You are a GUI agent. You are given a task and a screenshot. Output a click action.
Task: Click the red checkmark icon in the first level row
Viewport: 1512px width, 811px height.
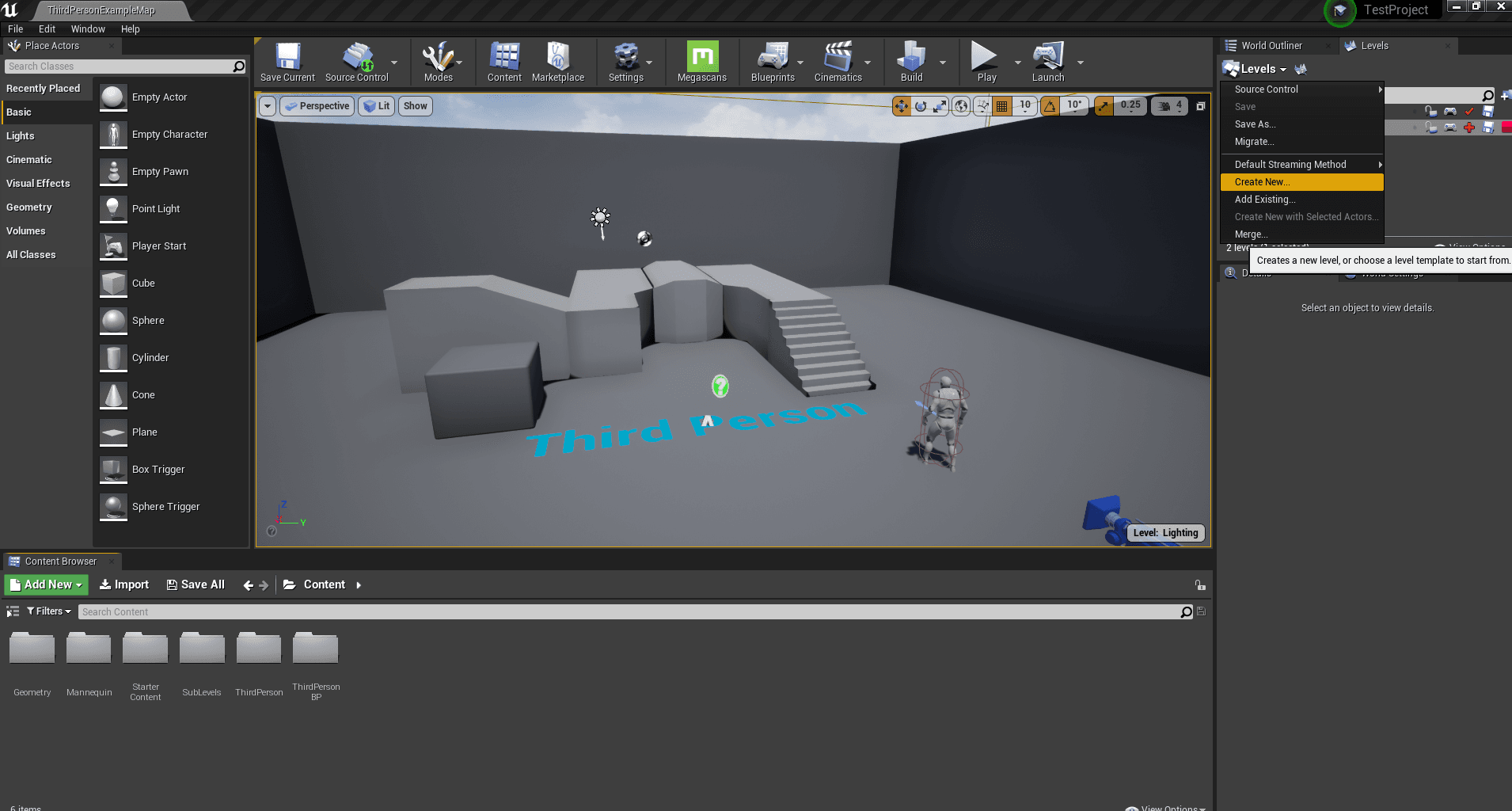[x=1469, y=112]
